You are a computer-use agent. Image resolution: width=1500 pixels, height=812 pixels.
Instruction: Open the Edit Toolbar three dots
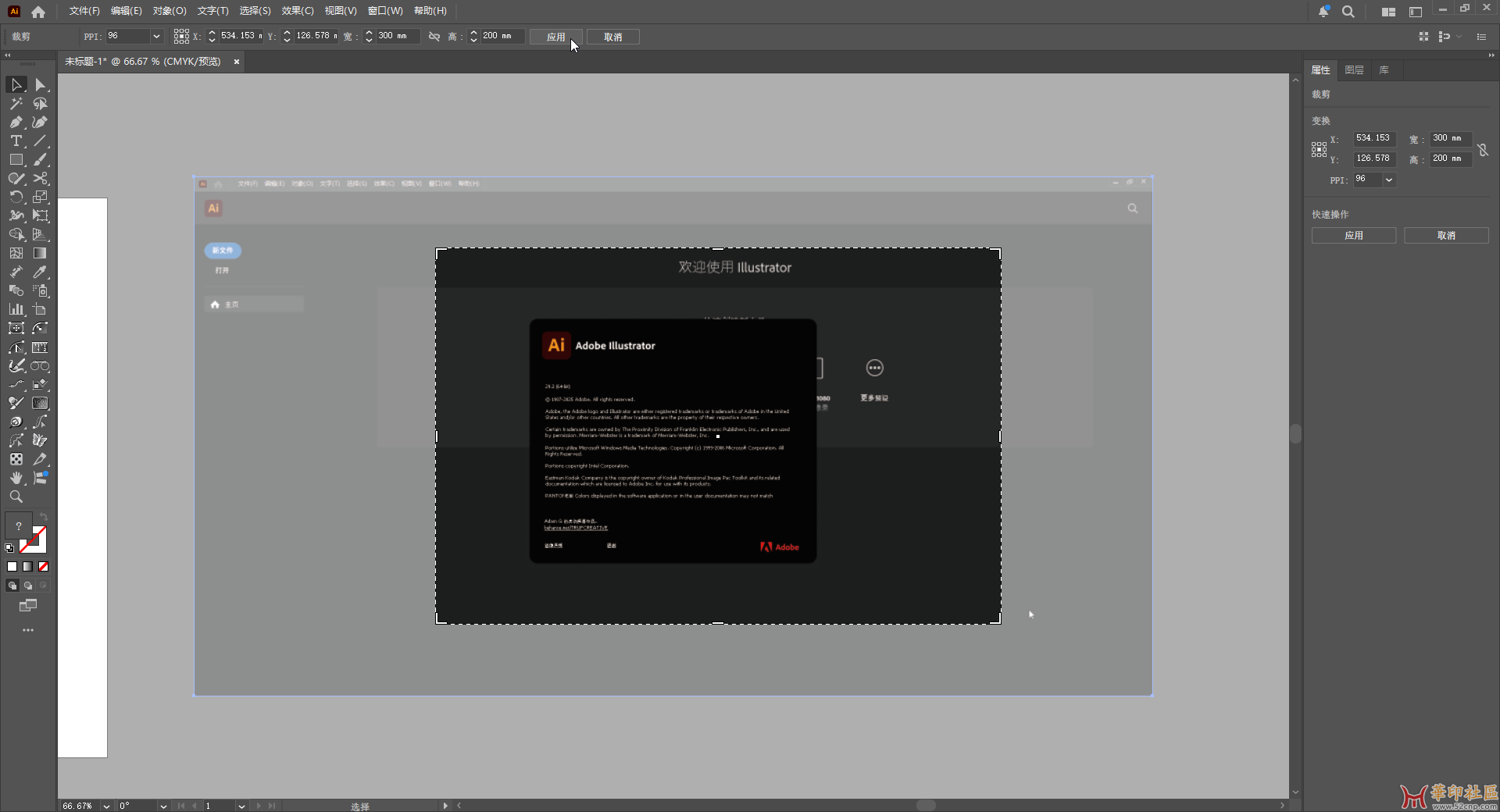[28, 630]
